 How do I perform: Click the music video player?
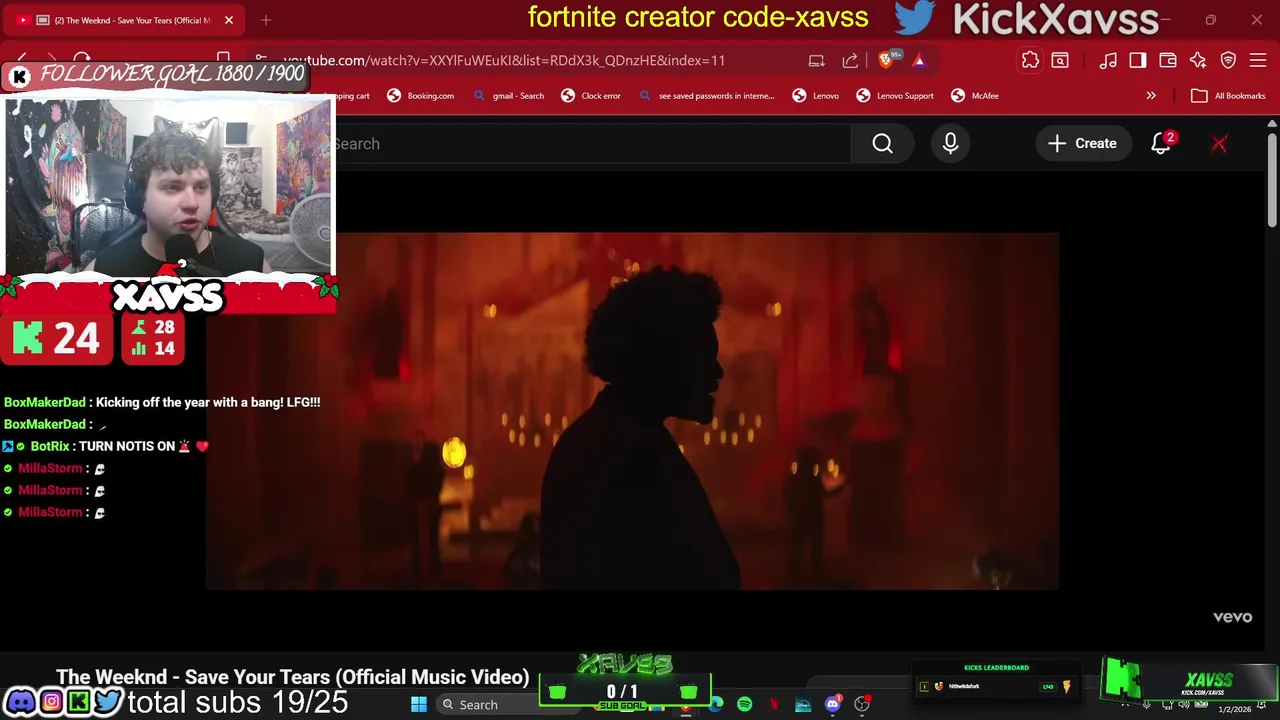coord(632,411)
